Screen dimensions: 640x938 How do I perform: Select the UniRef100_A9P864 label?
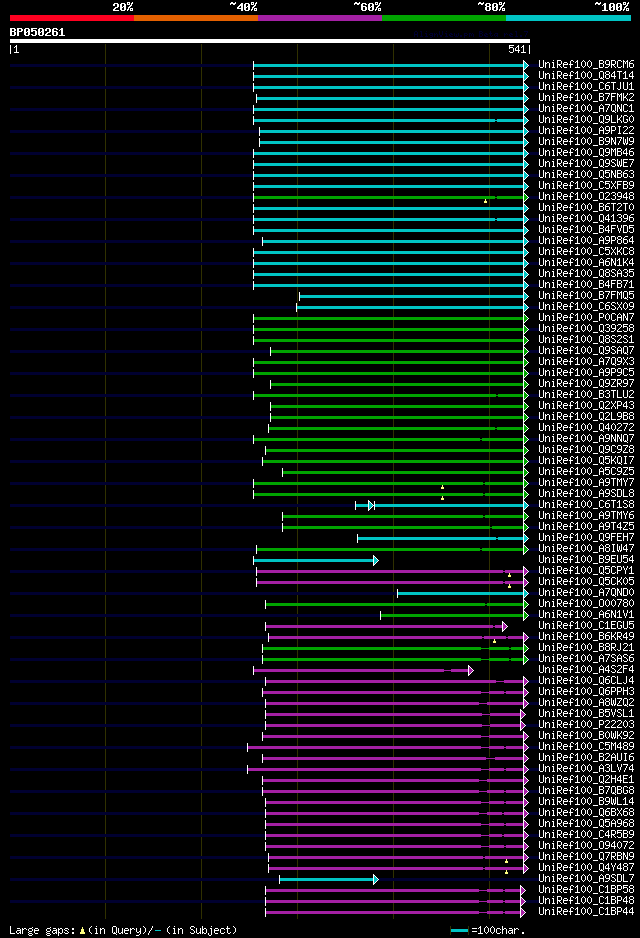pyautogui.click(x=586, y=240)
